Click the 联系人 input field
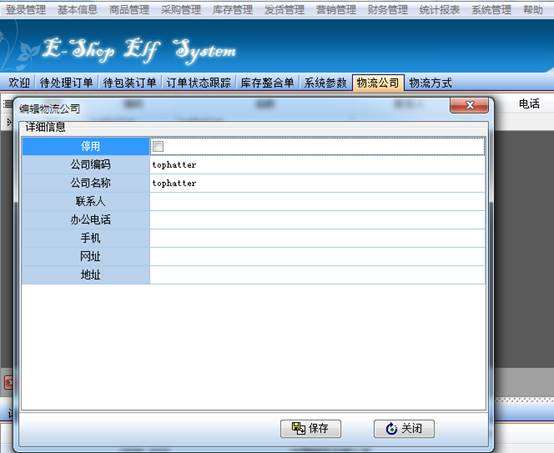554x453 pixels. [317, 201]
